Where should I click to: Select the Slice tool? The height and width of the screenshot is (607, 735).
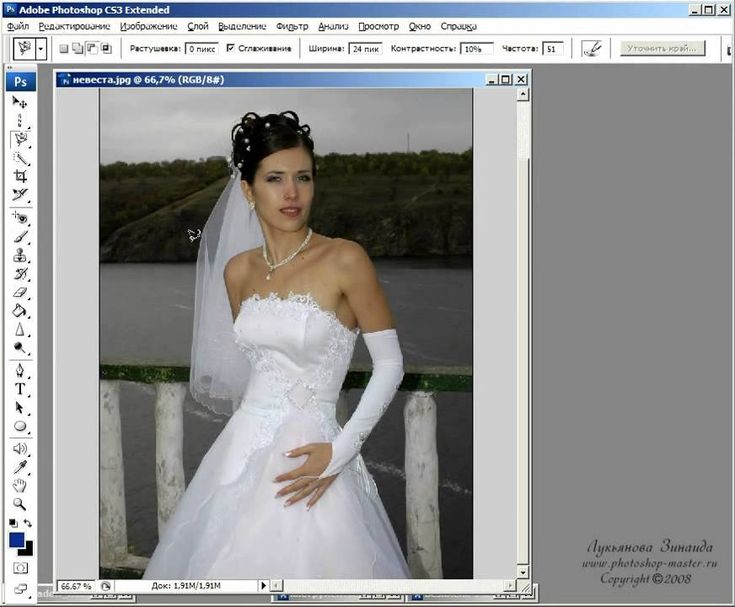tap(20, 195)
